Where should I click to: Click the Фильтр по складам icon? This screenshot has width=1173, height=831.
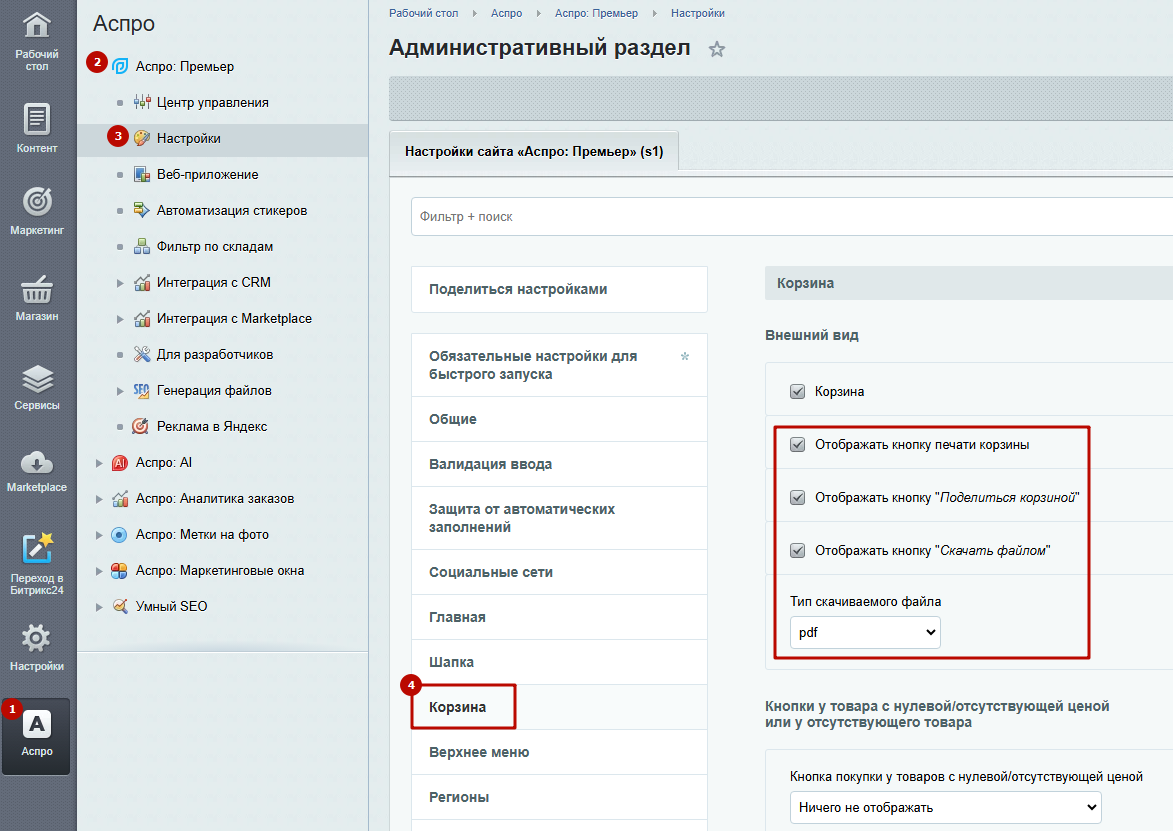click(142, 246)
